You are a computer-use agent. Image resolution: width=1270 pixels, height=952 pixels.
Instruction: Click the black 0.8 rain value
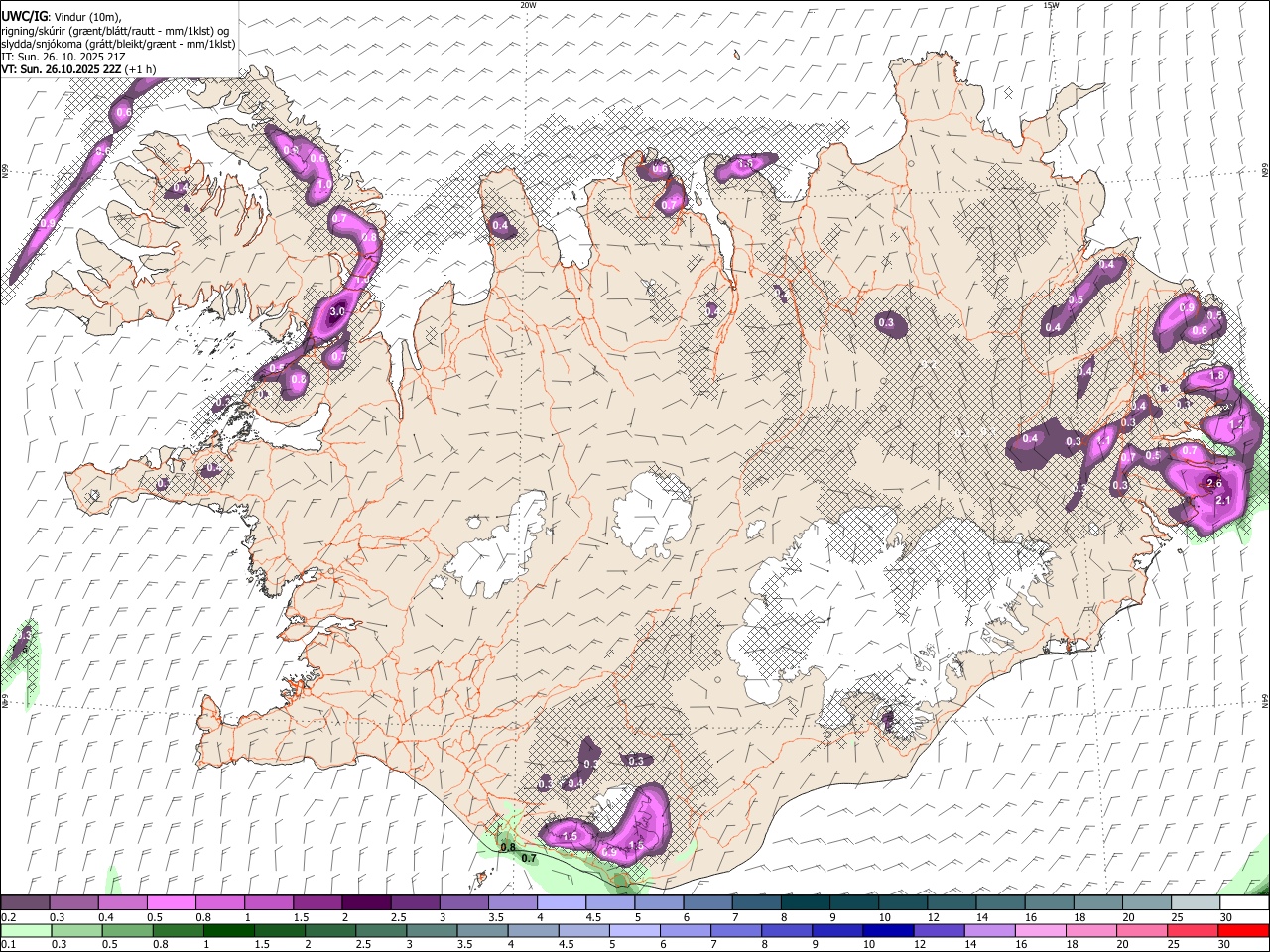508,848
